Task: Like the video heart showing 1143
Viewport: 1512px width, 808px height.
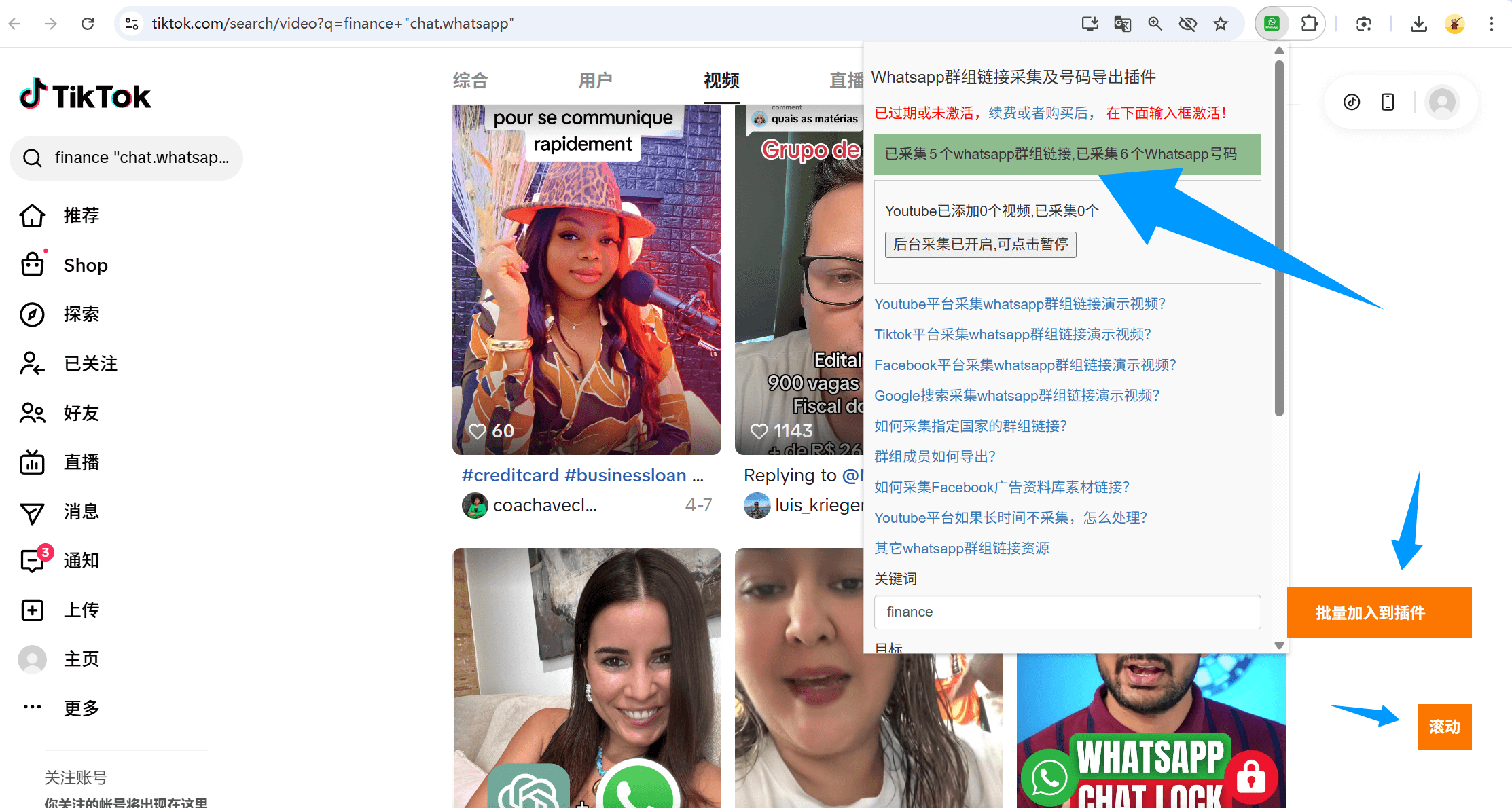Action: pos(759,431)
